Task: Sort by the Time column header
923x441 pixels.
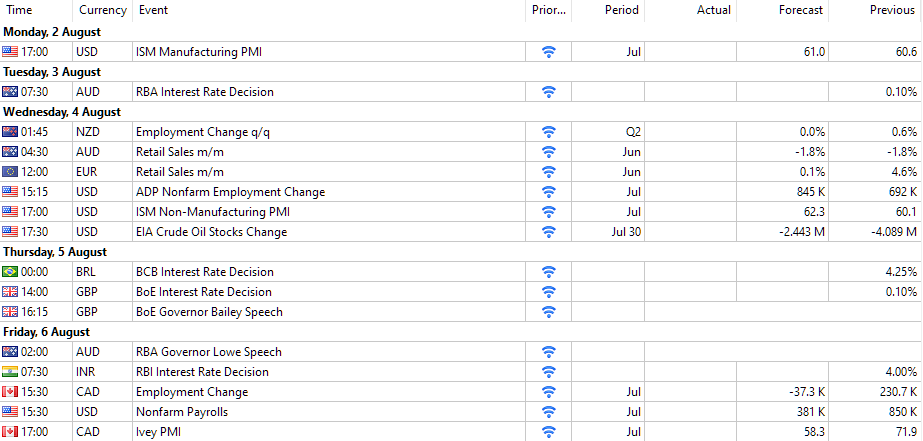Action: point(20,10)
